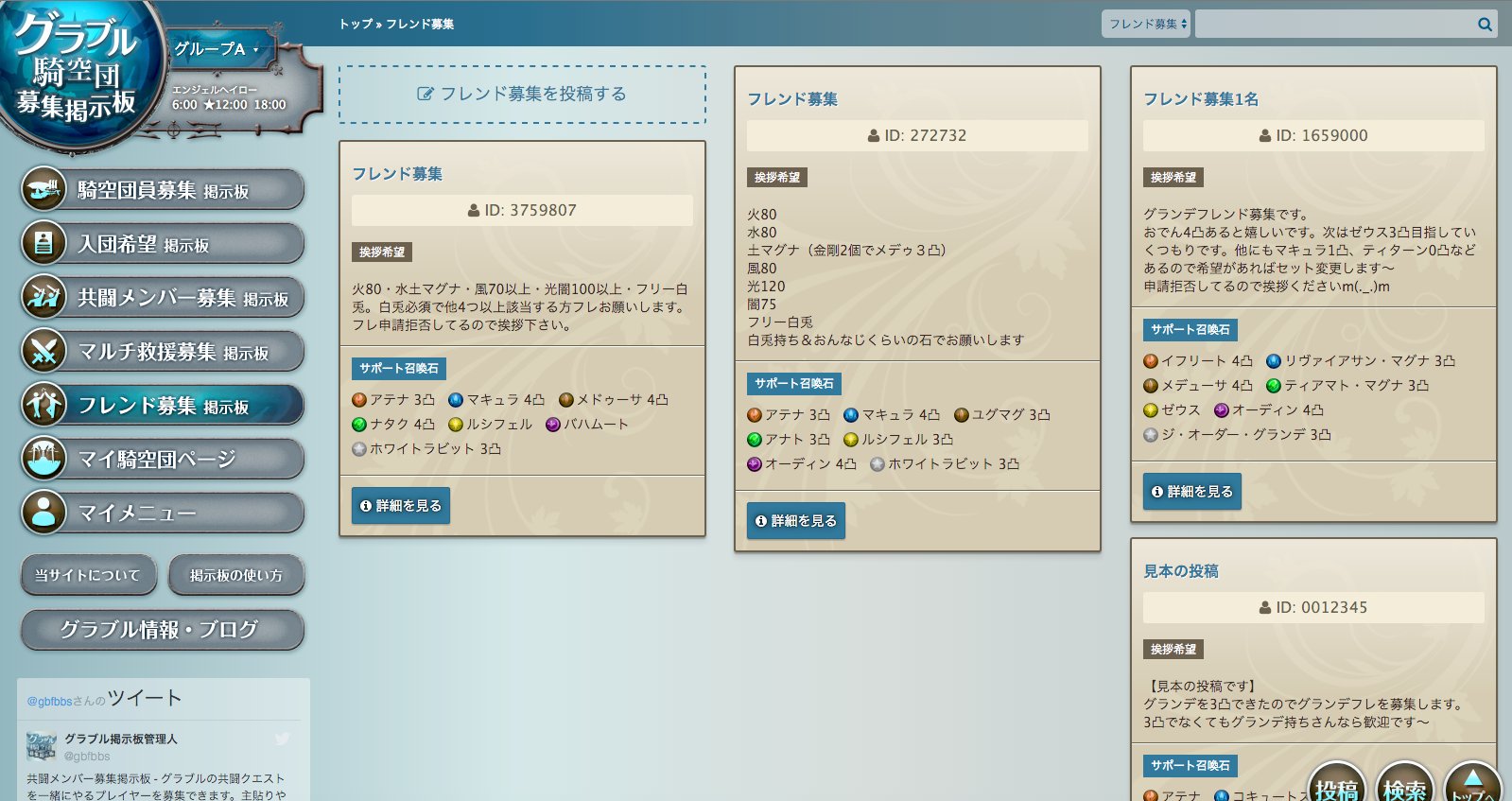Open マイ騎空団ページ menu
This screenshot has width=1512, height=801.
(163, 460)
